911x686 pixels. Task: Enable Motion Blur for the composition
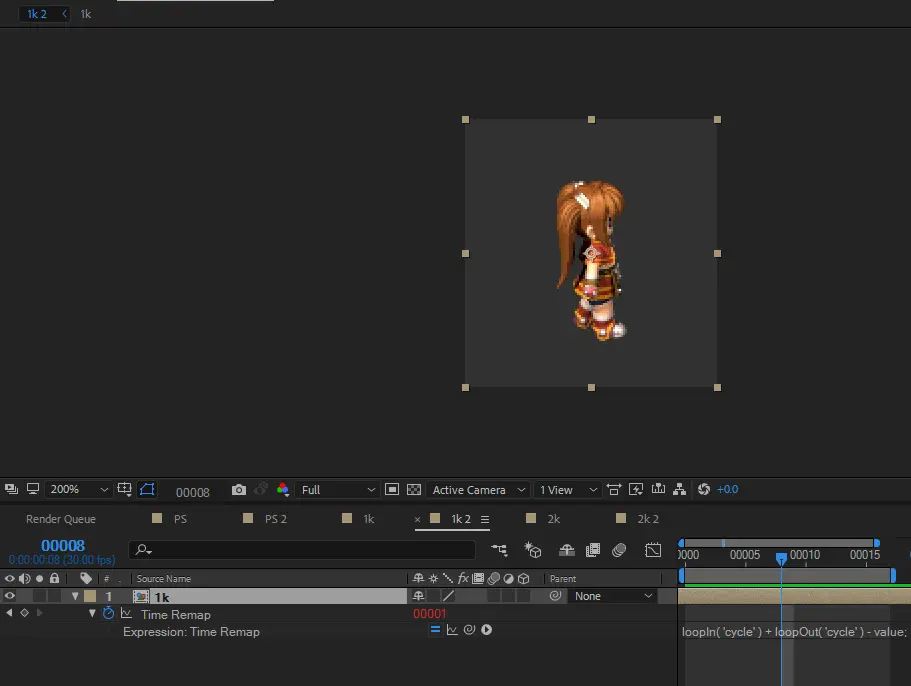point(619,549)
